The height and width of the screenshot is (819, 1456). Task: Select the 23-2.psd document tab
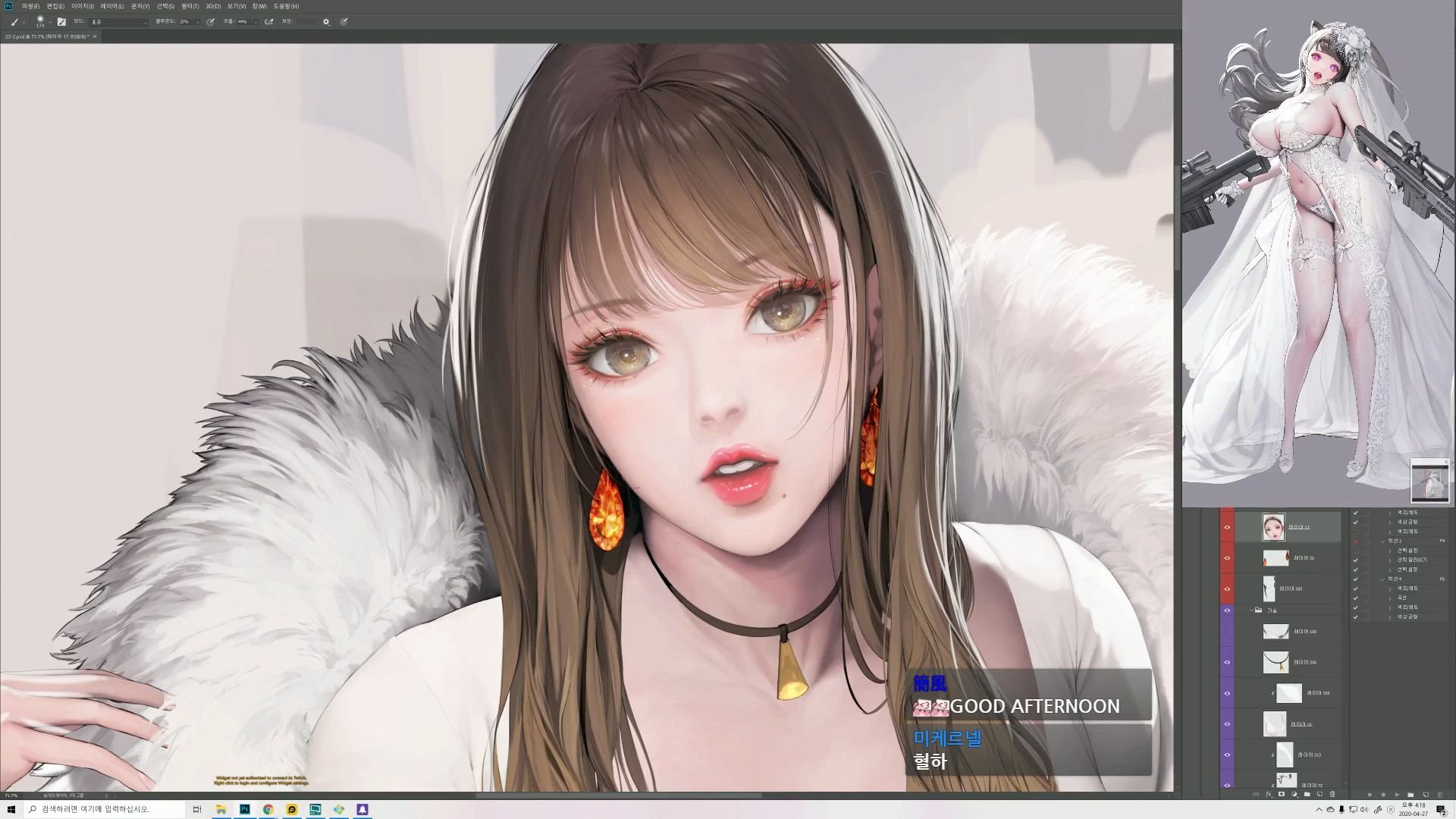click(45, 36)
